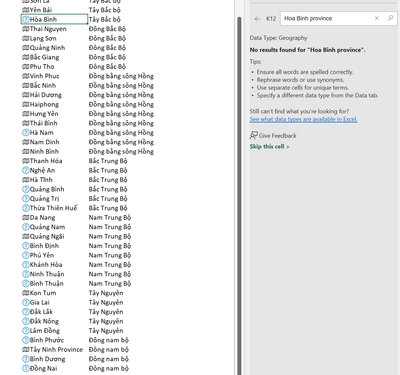Viewport: 400px width, 375px height.
Task: Click the question mark icon beside Hà Nam
Action: pyautogui.click(x=26, y=133)
